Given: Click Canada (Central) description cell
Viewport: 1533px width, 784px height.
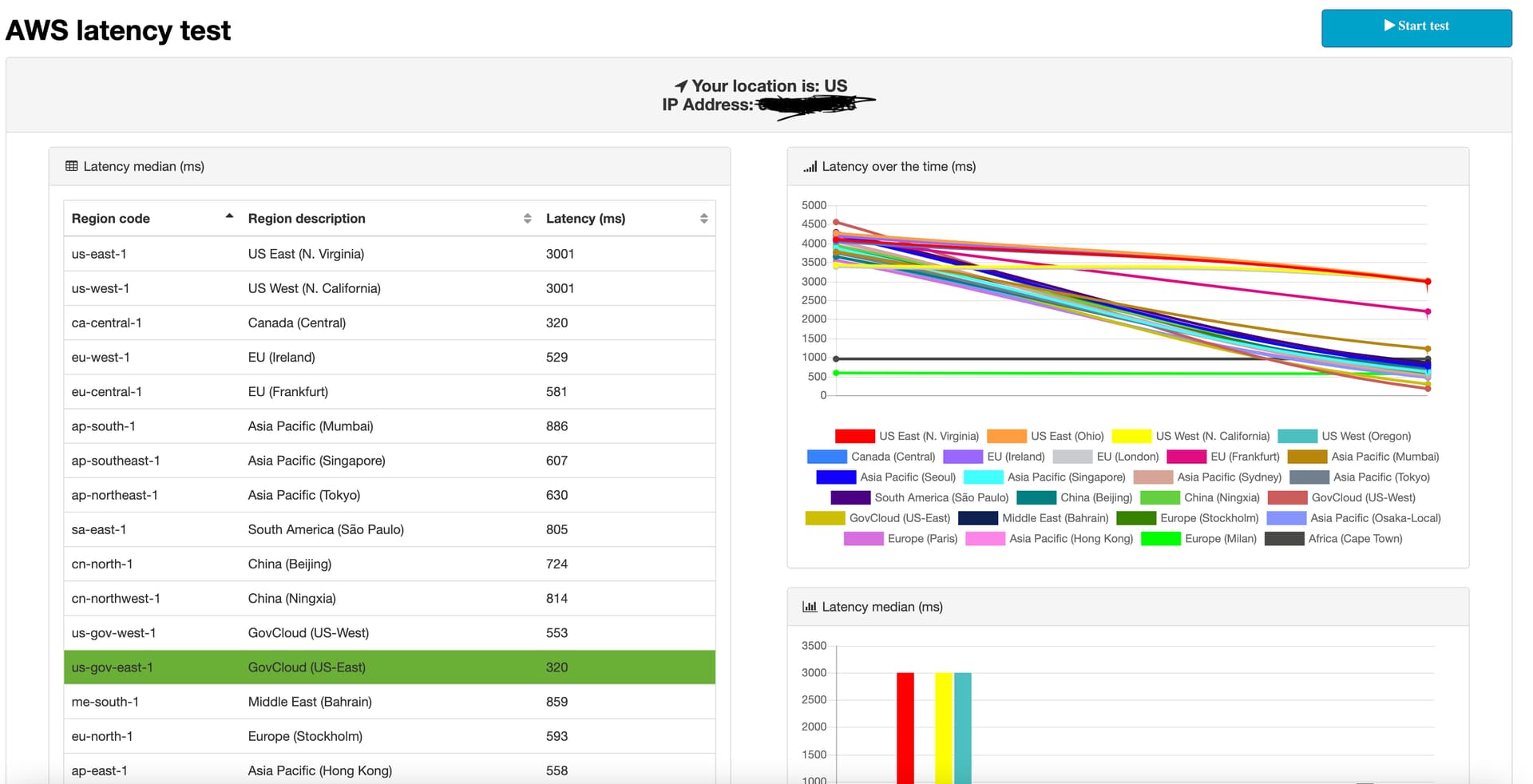Looking at the screenshot, I should (x=389, y=323).
